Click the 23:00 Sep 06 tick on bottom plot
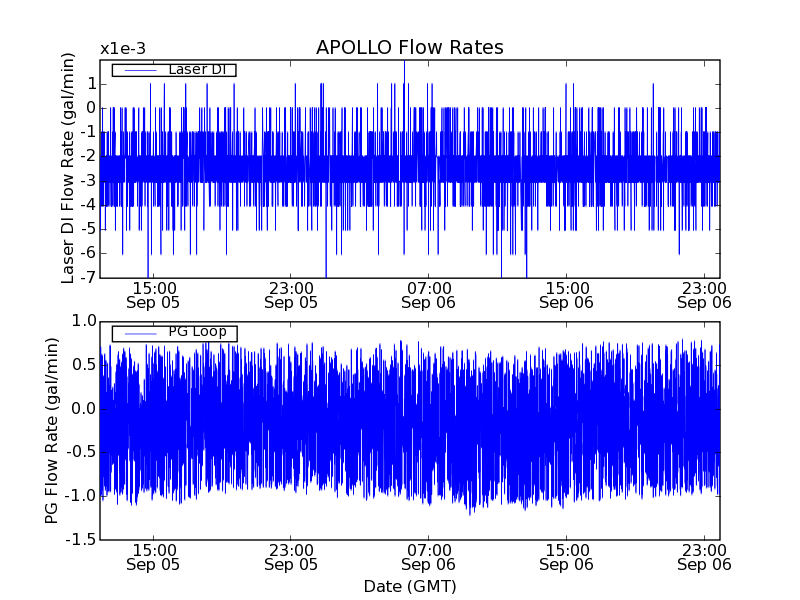This screenshot has height=600, width=800. pos(705,557)
